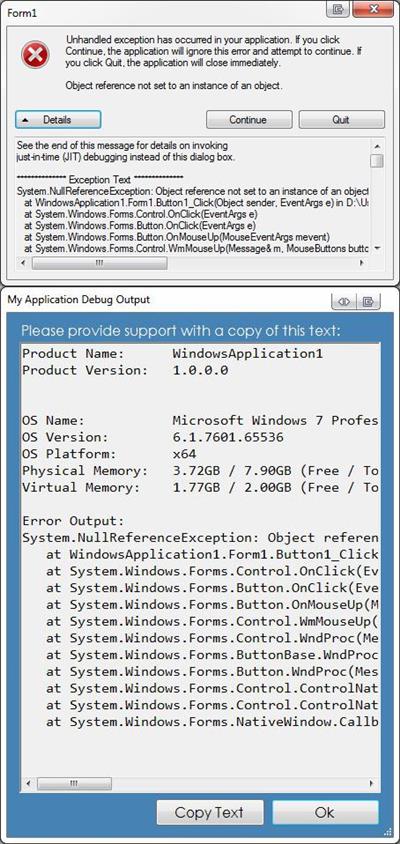The height and width of the screenshot is (844, 400).
Task: Click exception details horizontal scroll left arrow
Action: tap(23, 263)
